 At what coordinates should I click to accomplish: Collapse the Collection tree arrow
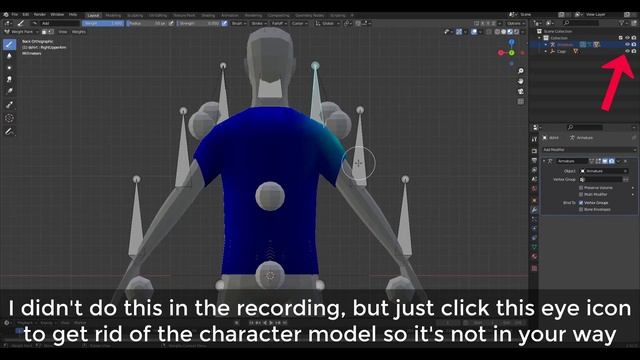pos(540,38)
